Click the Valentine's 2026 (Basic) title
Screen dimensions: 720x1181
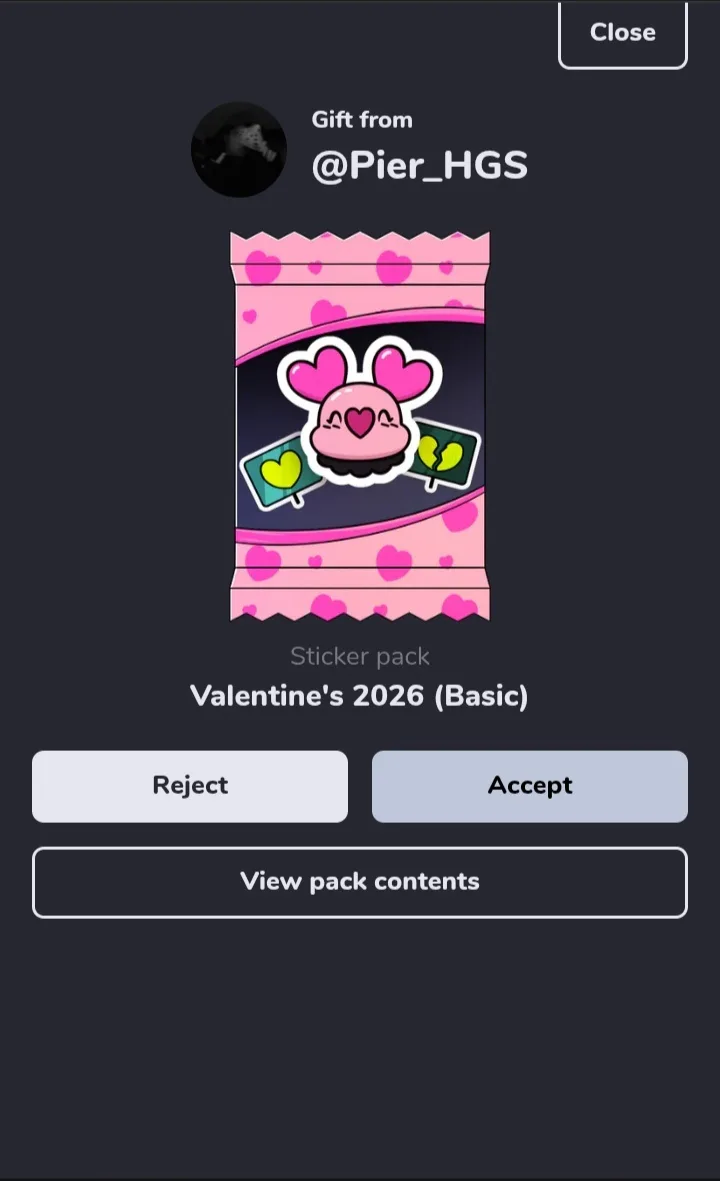click(359, 695)
